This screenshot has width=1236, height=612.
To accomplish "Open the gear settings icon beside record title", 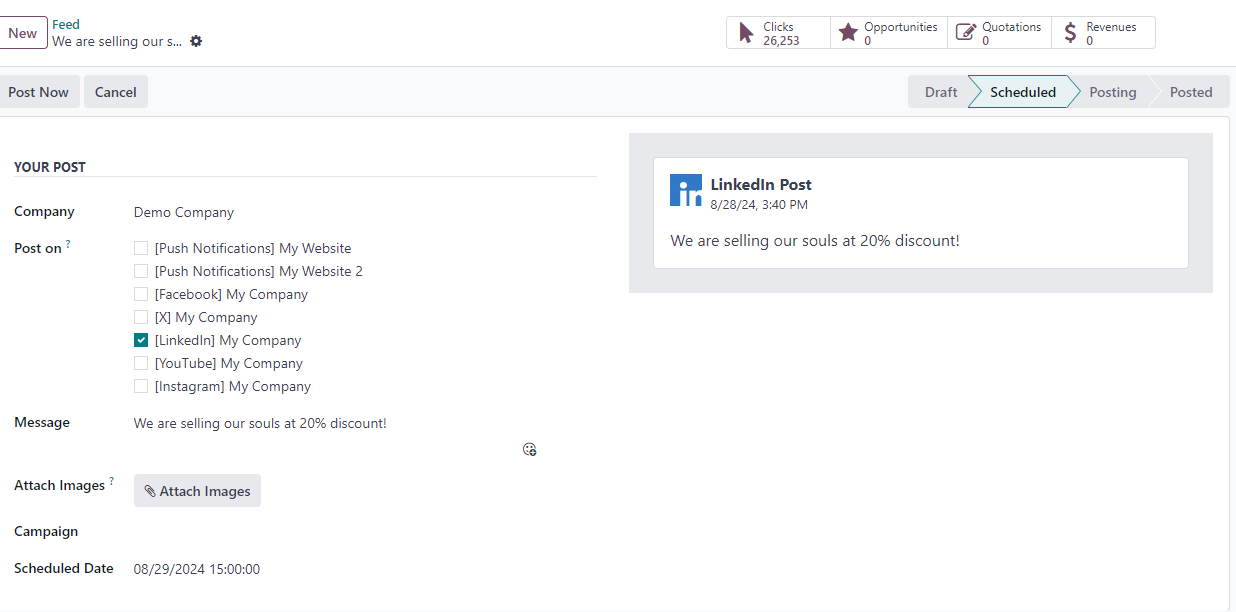I will tap(196, 42).
